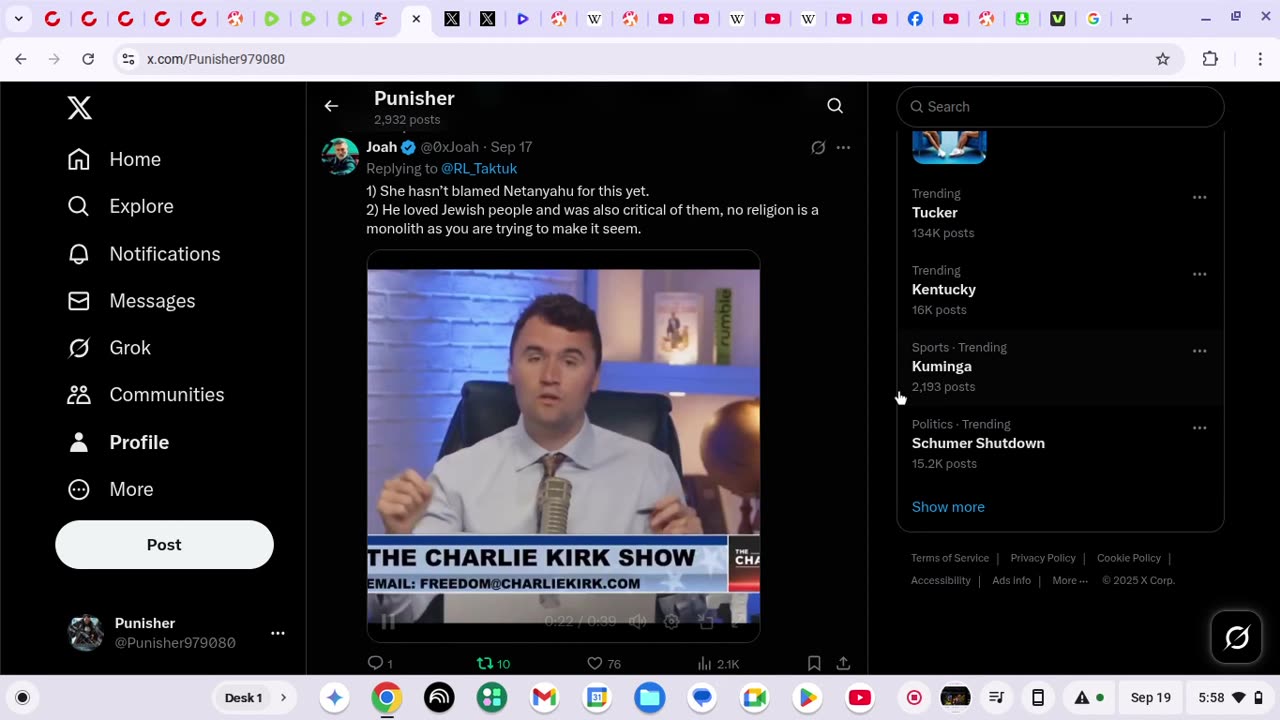Screen dimensions: 1280x720
Task: Open the floating Grok button
Action: 1237,637
